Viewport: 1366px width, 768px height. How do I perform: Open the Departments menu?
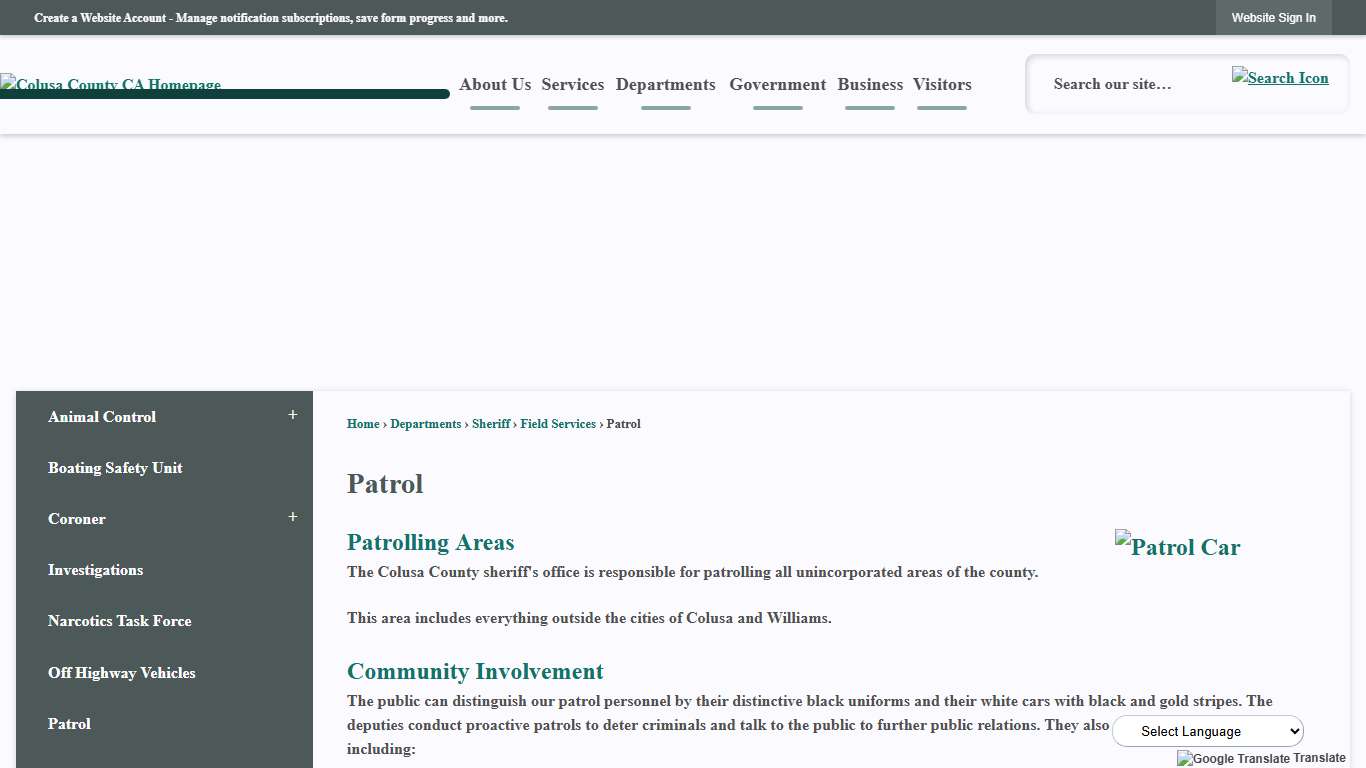pyautogui.click(x=665, y=84)
